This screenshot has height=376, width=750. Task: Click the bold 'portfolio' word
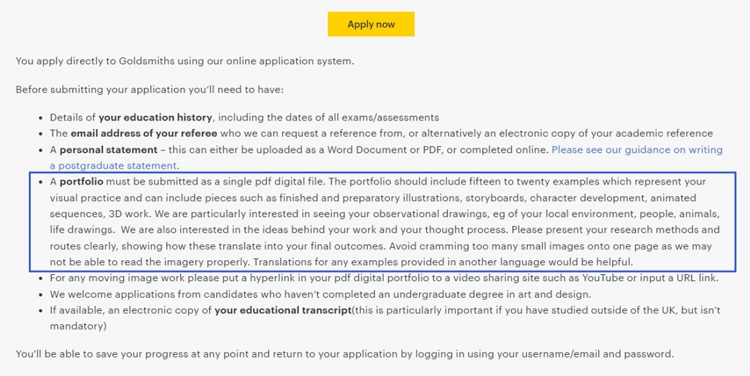(81, 182)
